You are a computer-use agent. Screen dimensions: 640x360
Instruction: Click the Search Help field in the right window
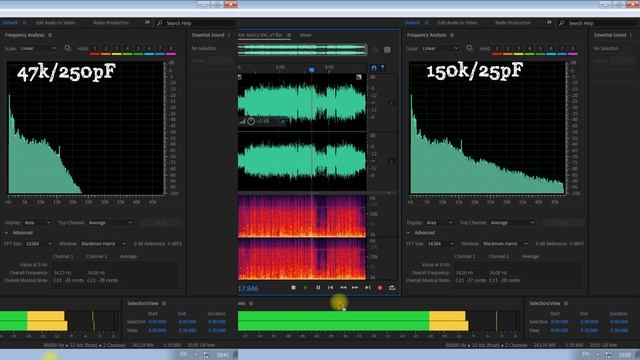pyautogui.click(x=599, y=23)
